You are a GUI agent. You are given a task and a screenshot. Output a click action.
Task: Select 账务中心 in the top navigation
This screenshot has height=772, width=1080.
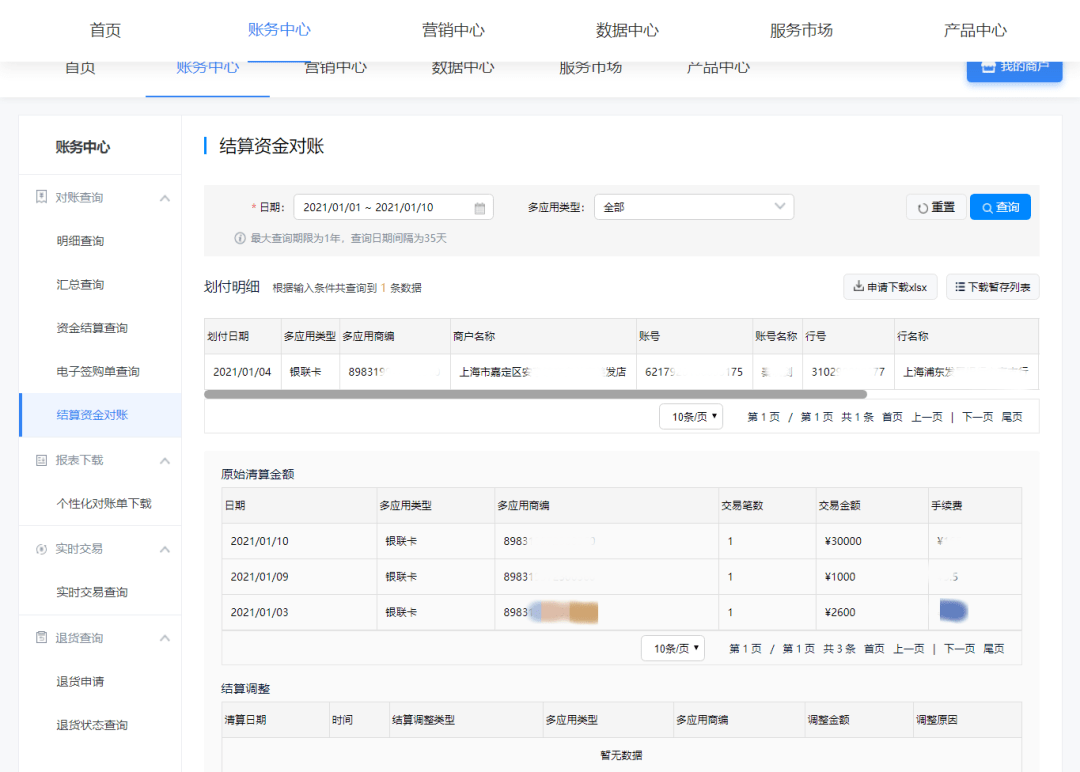279,30
